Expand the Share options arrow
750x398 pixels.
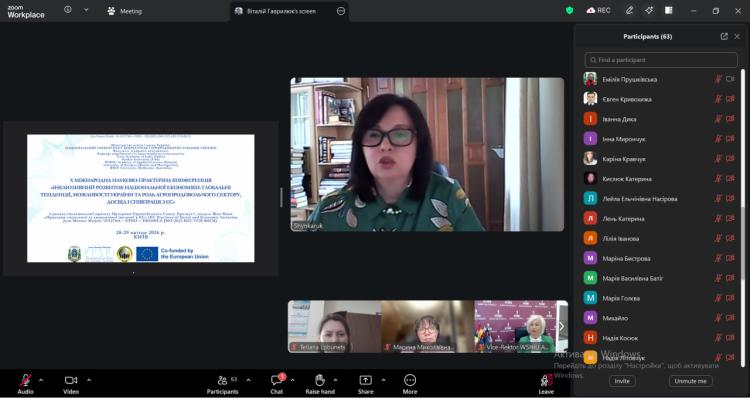(x=383, y=380)
